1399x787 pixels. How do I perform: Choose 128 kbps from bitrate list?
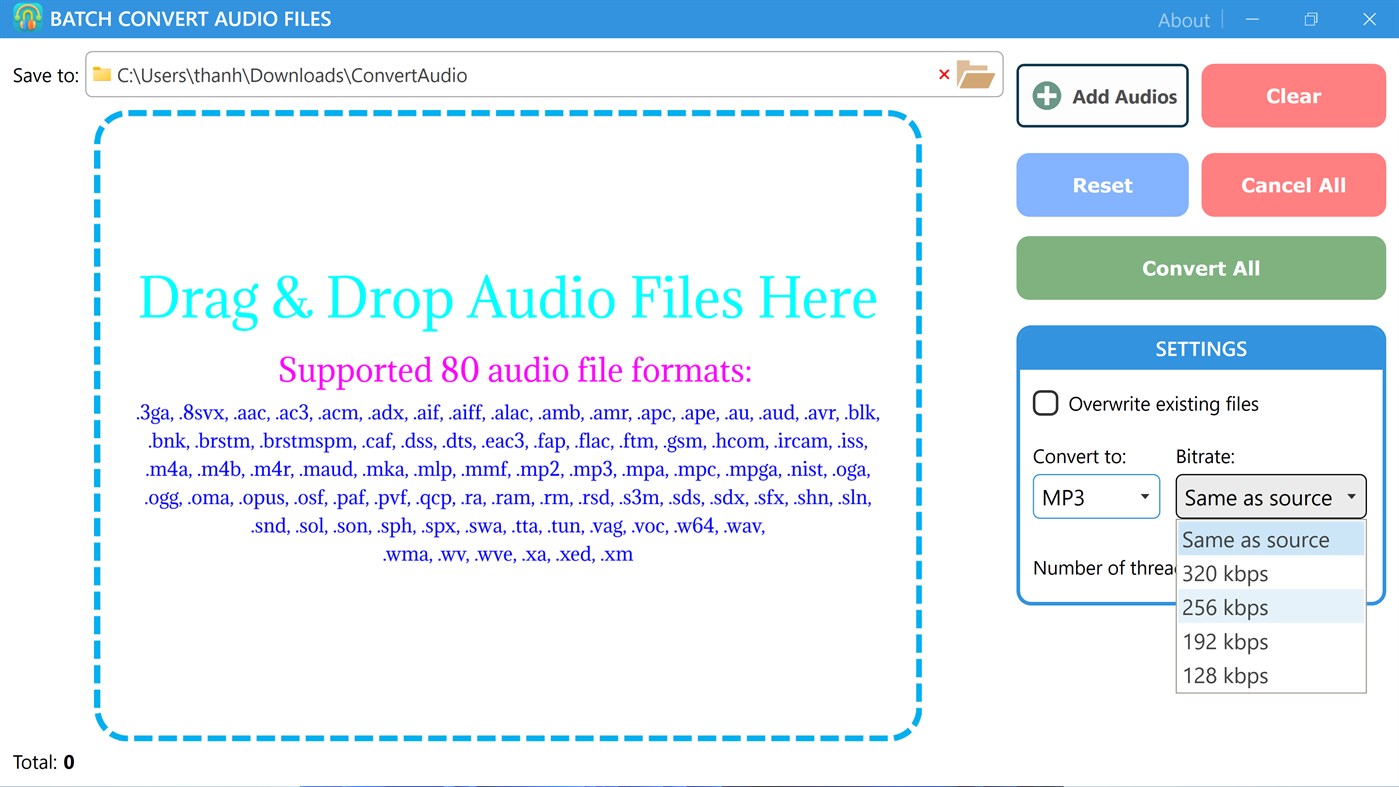[x=1271, y=676]
